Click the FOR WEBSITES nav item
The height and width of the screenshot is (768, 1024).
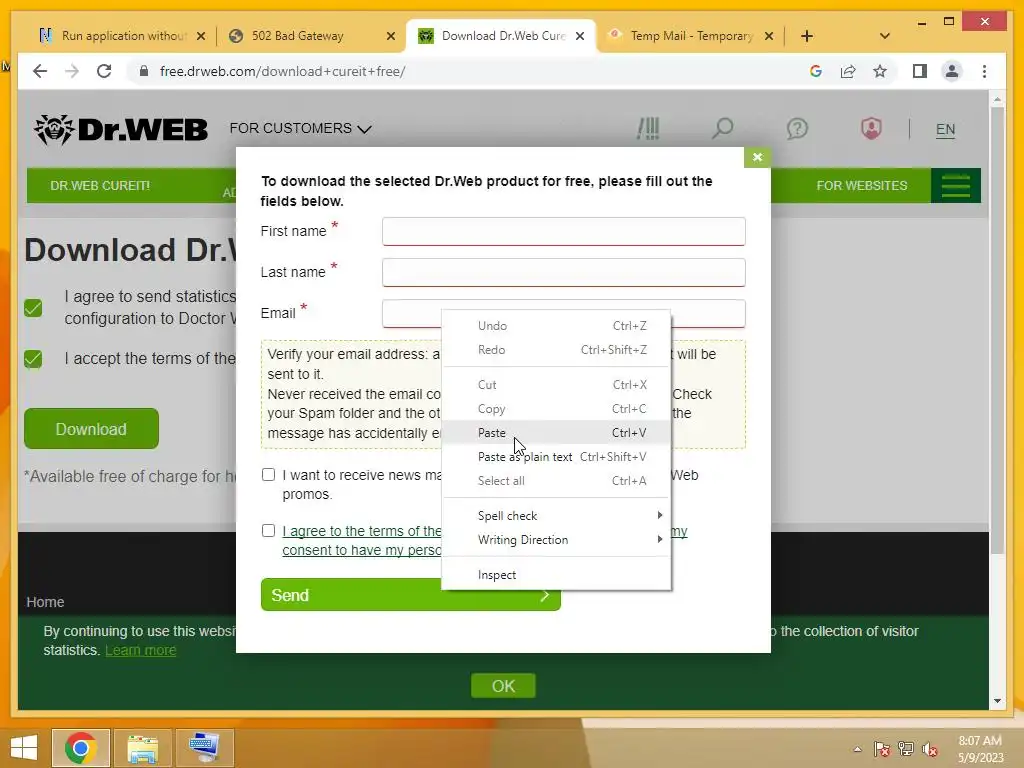point(861,185)
